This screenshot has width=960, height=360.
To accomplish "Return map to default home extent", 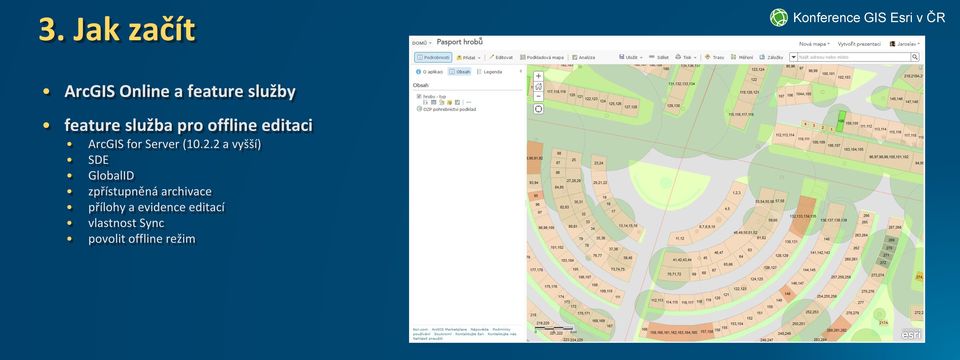I will pyautogui.click(x=538, y=86).
